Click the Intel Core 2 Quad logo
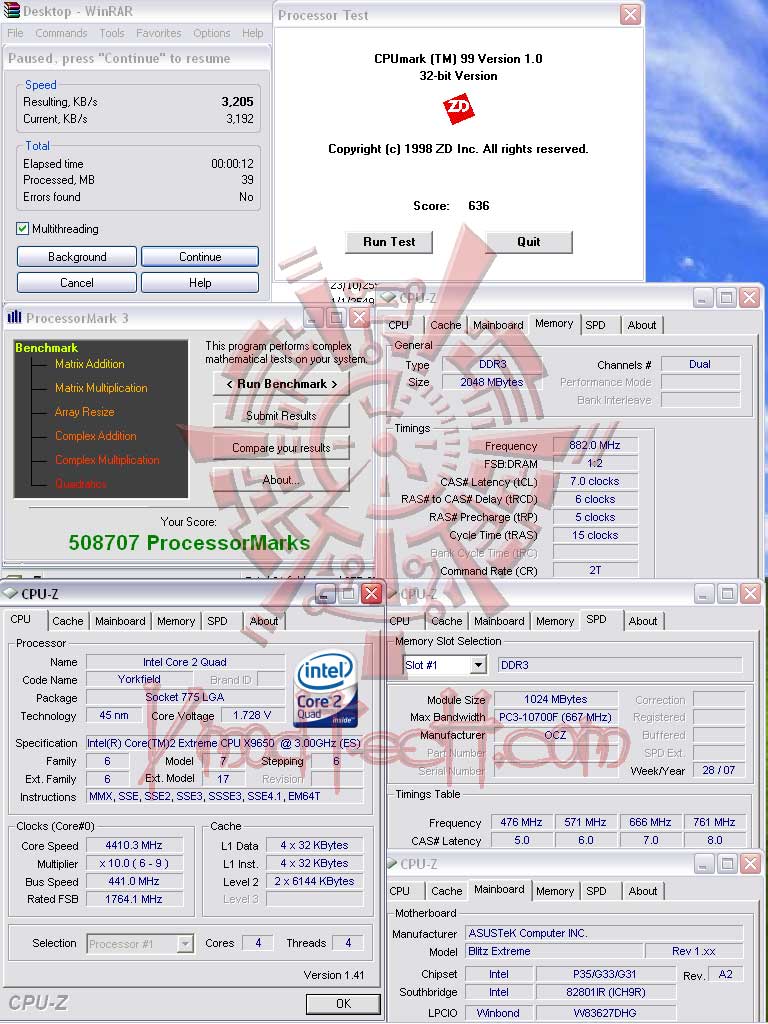 (x=326, y=690)
